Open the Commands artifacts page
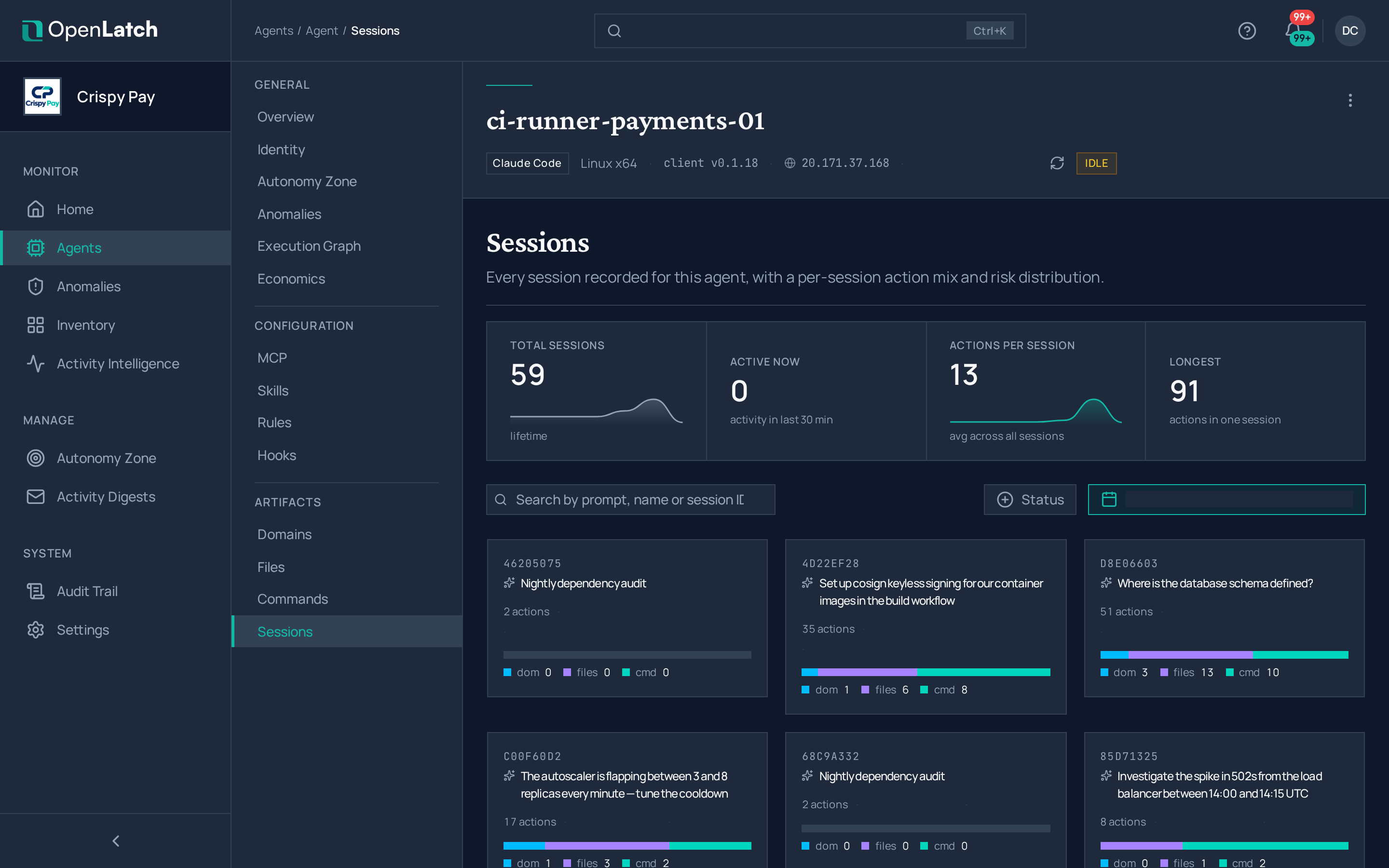Image resolution: width=1389 pixels, height=868 pixels. 347,599
